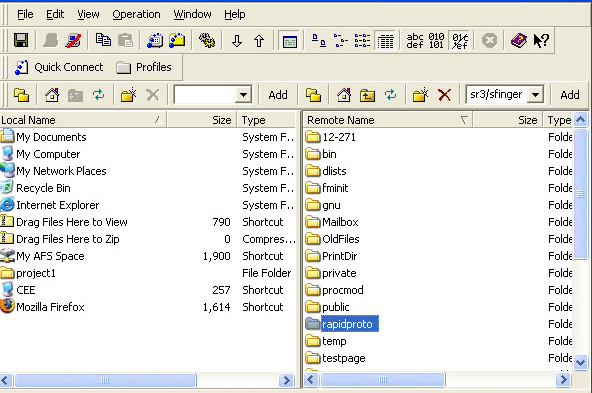This screenshot has width=592, height=393.
Task: Click the Upload up-arrow icon
Action: coord(259,40)
